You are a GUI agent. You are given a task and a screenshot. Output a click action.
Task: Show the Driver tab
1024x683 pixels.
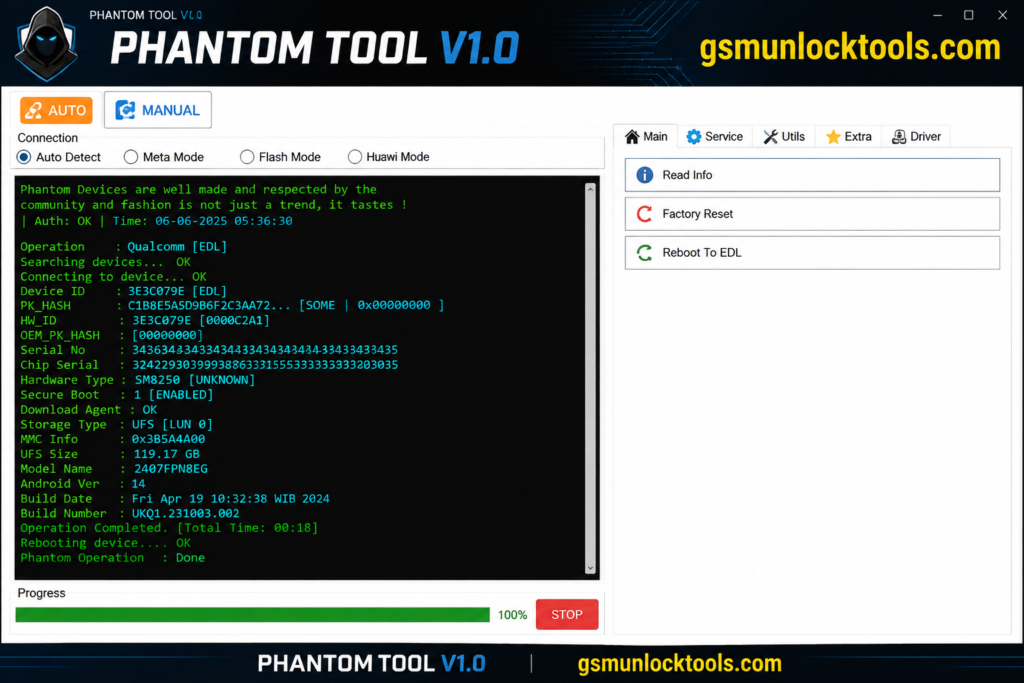pyautogui.click(x=916, y=136)
